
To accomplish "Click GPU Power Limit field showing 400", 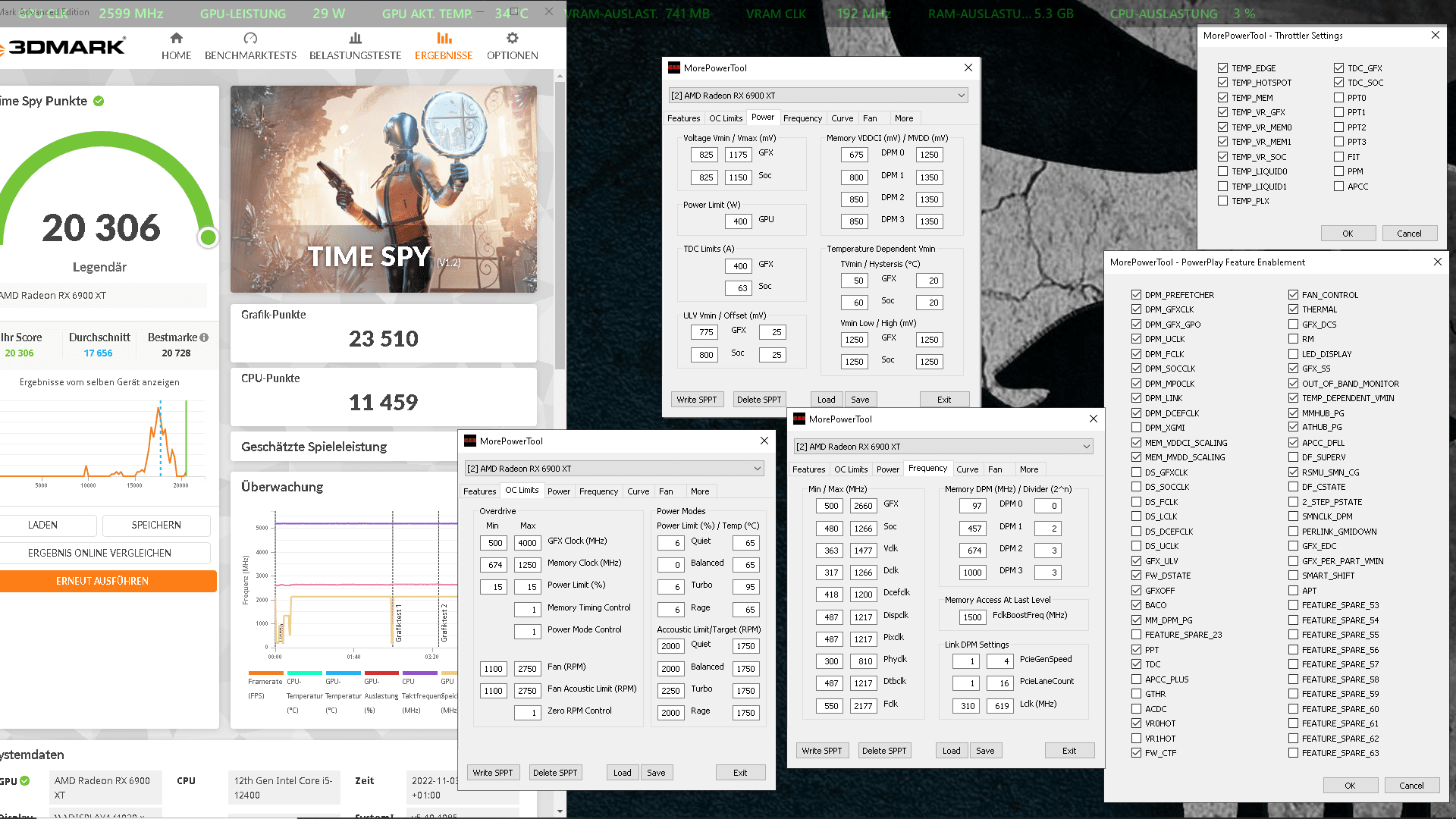I will click(x=737, y=221).
